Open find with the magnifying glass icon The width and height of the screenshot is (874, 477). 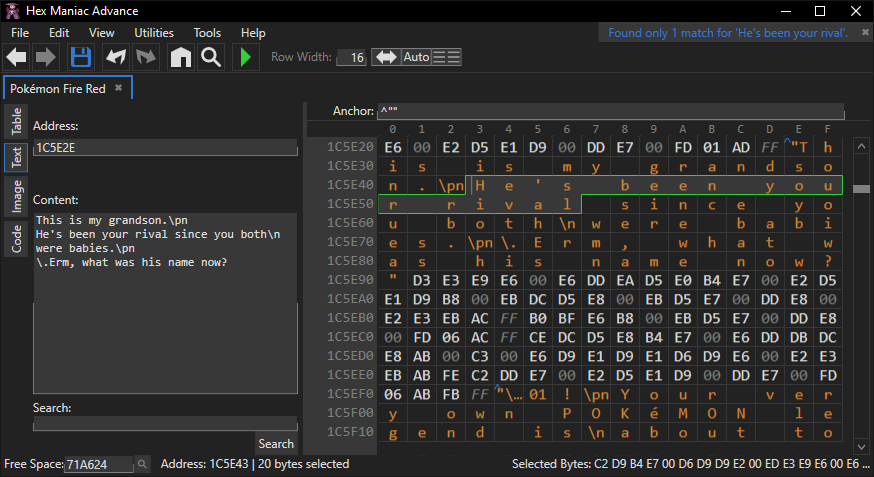click(211, 57)
